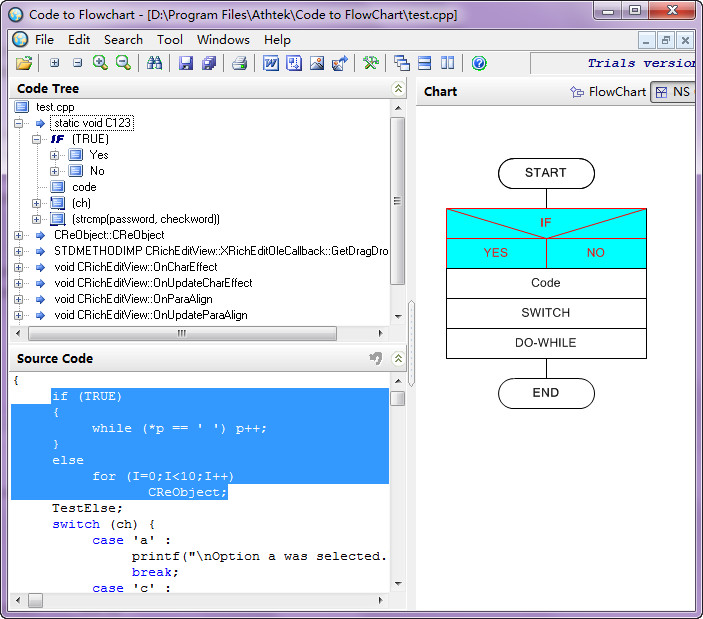Screen dimensions: 703x619
Task: Open the Edit menu
Action: pyautogui.click(x=79, y=40)
